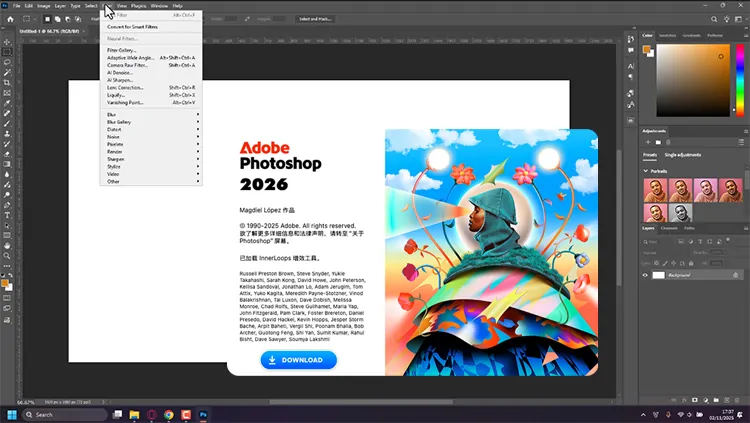Switch to the Swatches tab
The image size is (750, 423).
coord(667,35)
